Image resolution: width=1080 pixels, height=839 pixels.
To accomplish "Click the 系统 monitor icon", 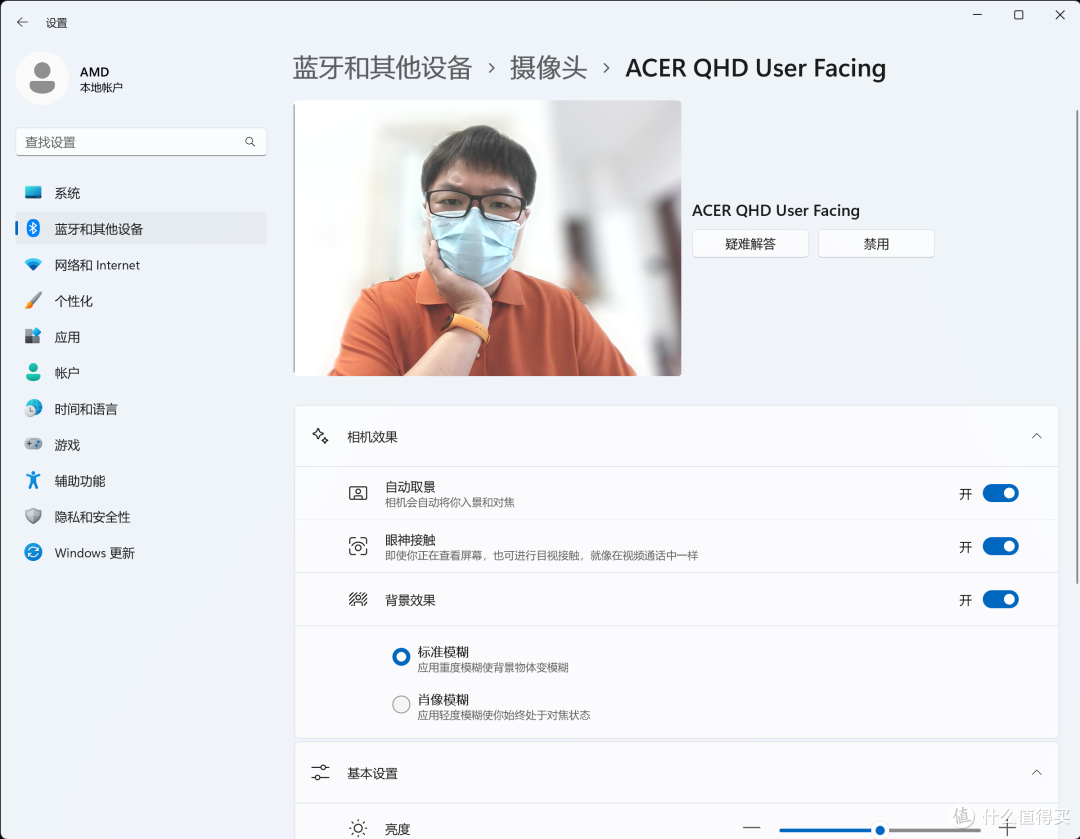I will tap(33, 193).
